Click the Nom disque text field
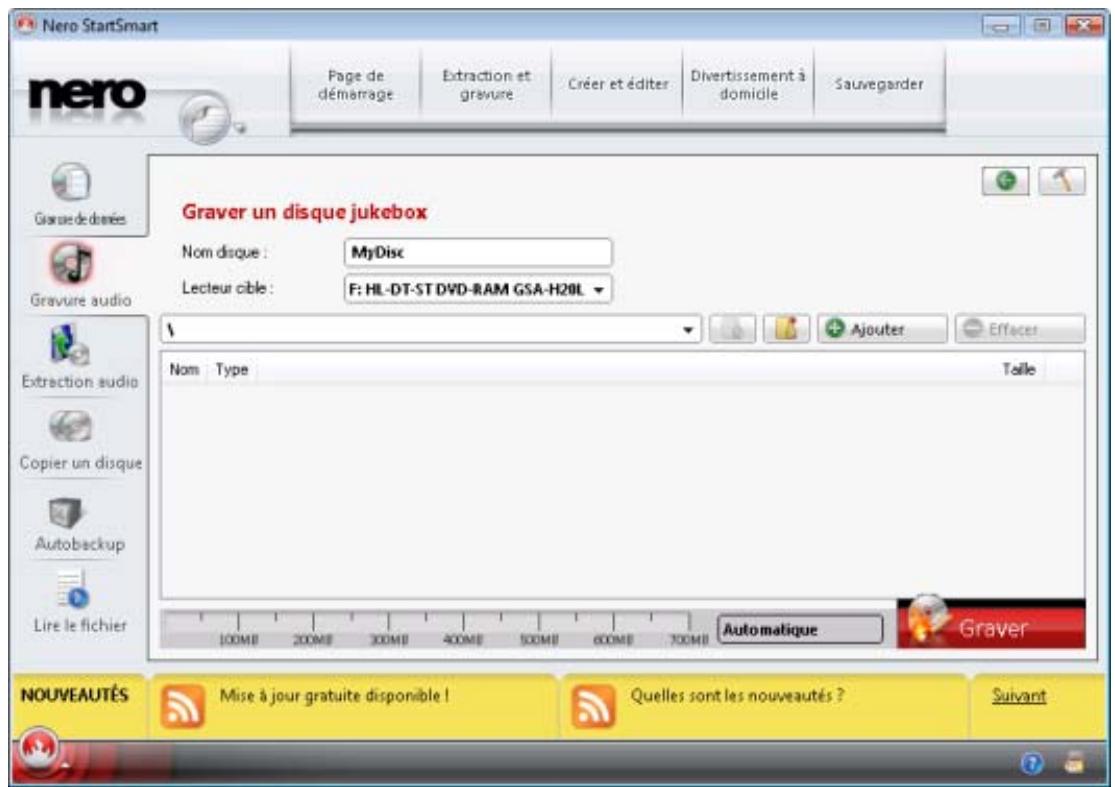 [478, 252]
